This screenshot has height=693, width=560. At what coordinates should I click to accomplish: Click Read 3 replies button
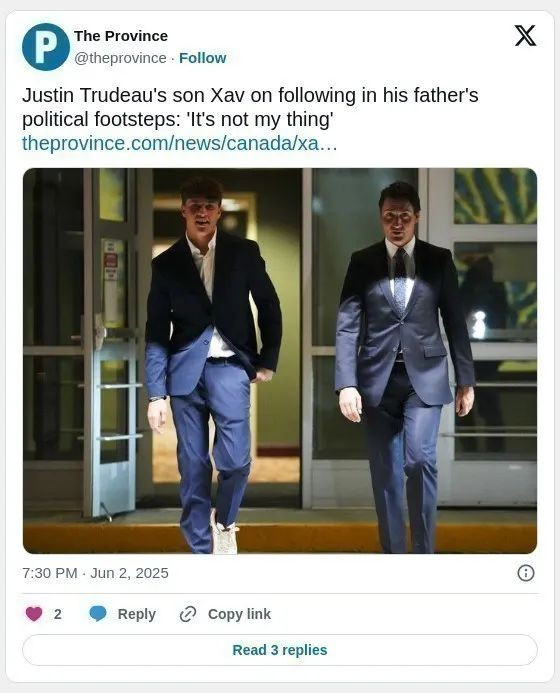(280, 650)
